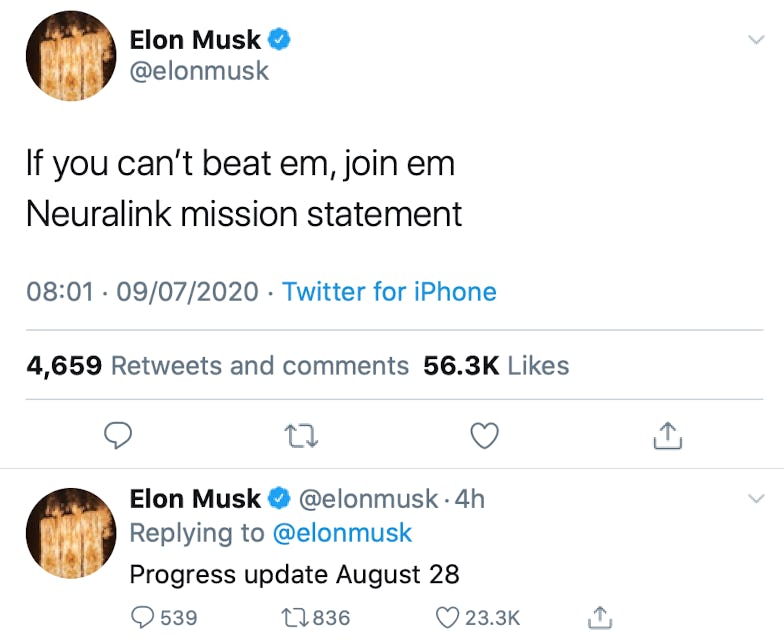
Task: Like the main tweet with heart icon
Action: click(x=485, y=435)
